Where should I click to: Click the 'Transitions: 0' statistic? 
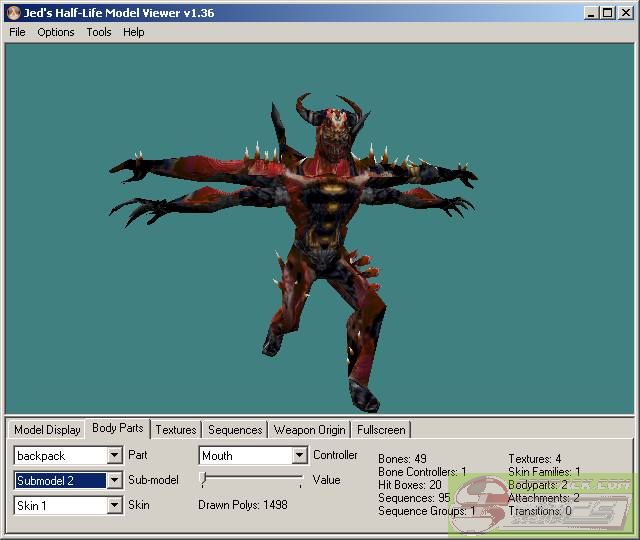pyautogui.click(x=540, y=511)
